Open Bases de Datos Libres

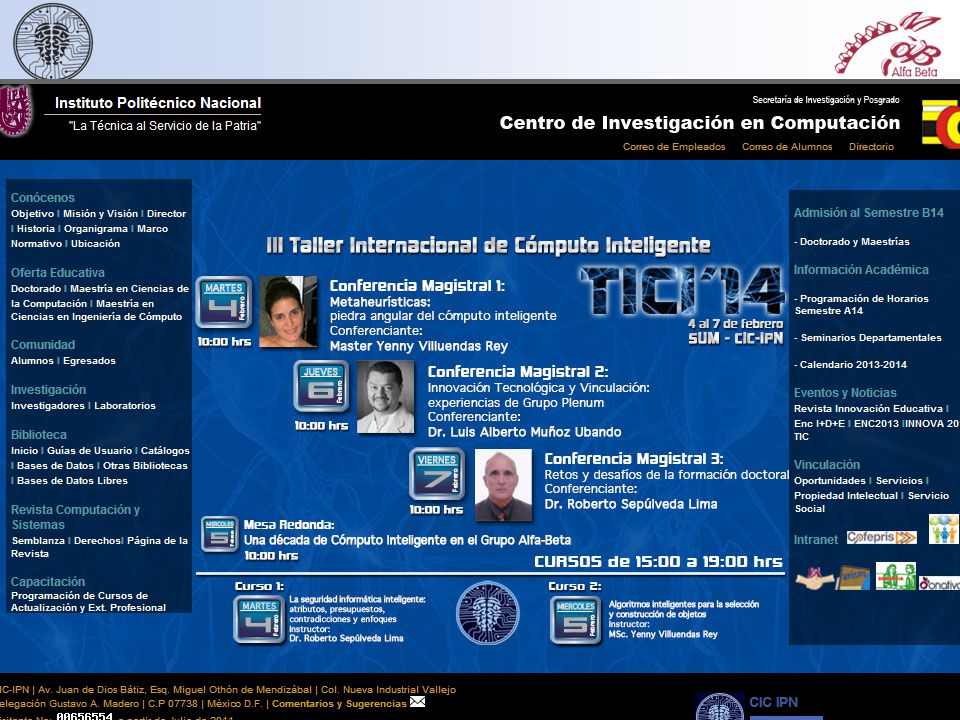72,481
